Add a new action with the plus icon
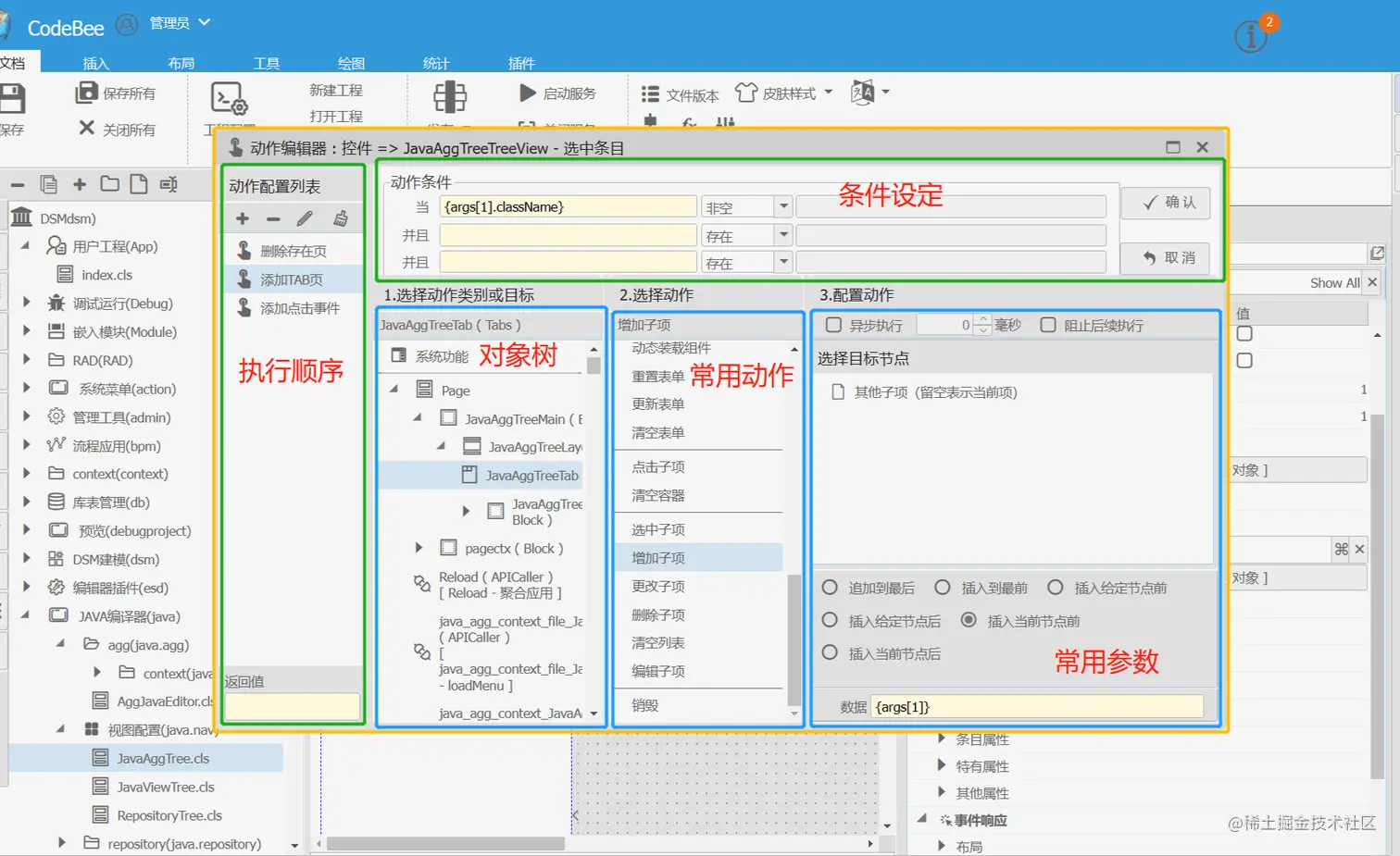 243,218
